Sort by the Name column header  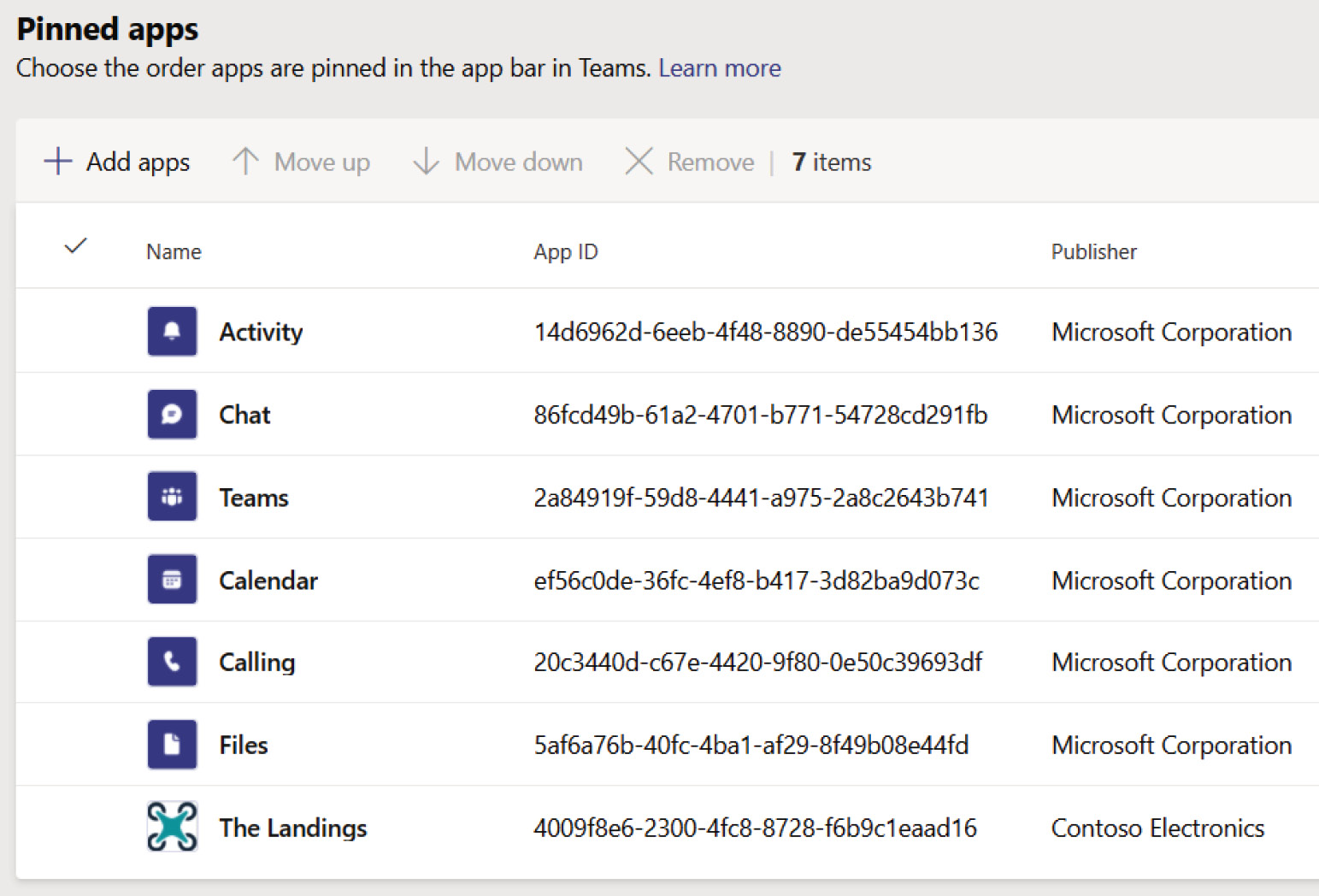[174, 251]
